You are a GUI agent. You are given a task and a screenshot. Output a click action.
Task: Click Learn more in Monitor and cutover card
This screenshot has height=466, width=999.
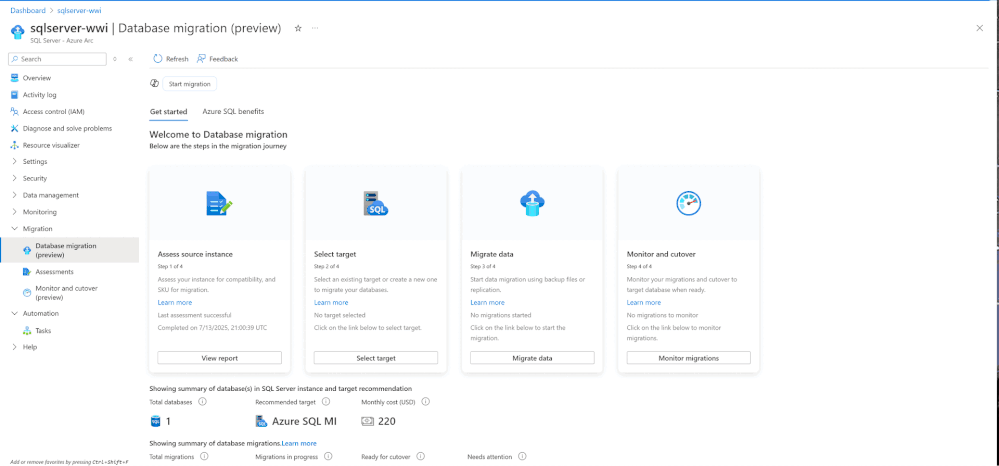644,302
